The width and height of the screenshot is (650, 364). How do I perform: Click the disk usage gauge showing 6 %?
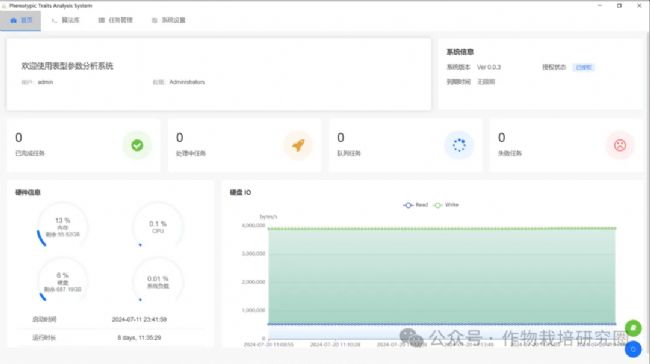pyautogui.click(x=63, y=281)
